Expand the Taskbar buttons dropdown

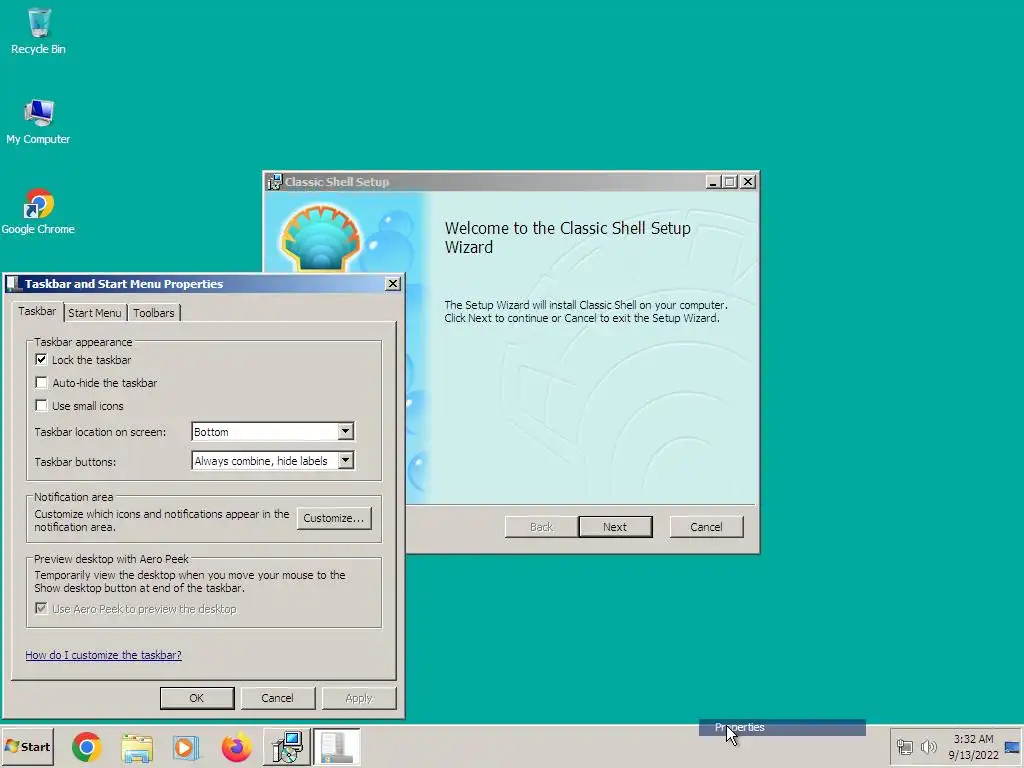(345, 460)
